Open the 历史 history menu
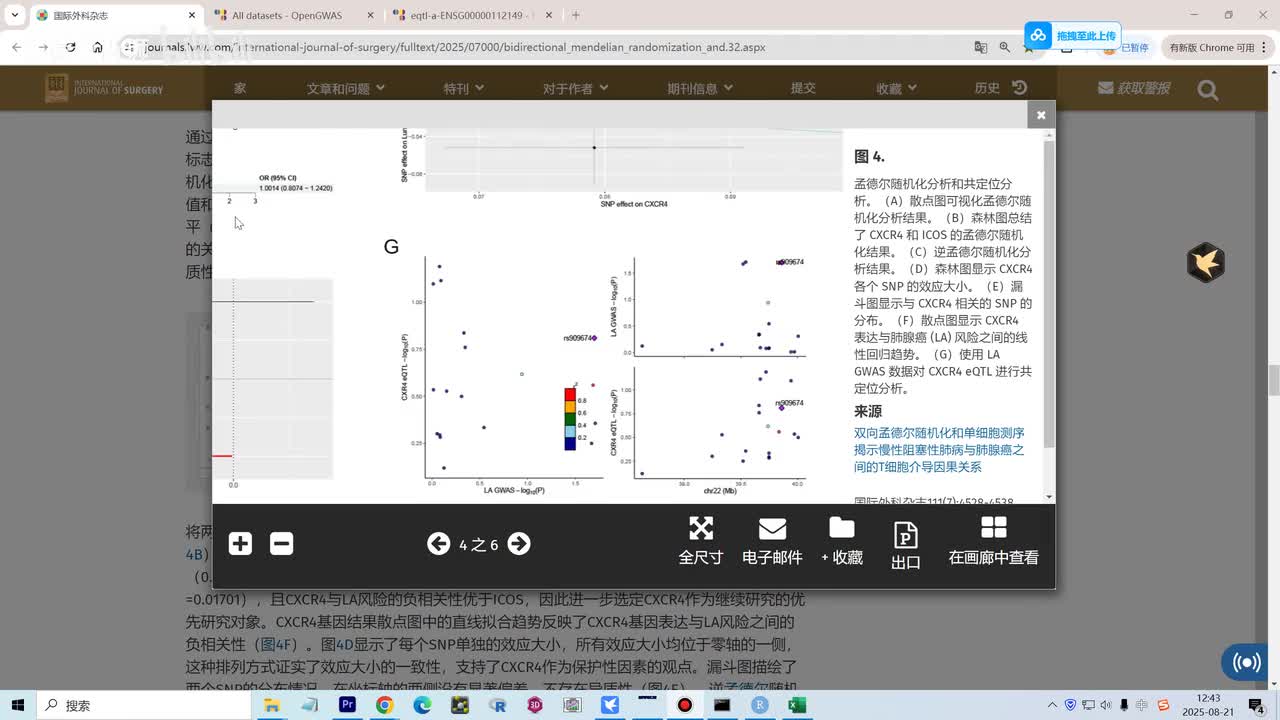This screenshot has height=720, width=1280. pyautogui.click(x=1000, y=88)
